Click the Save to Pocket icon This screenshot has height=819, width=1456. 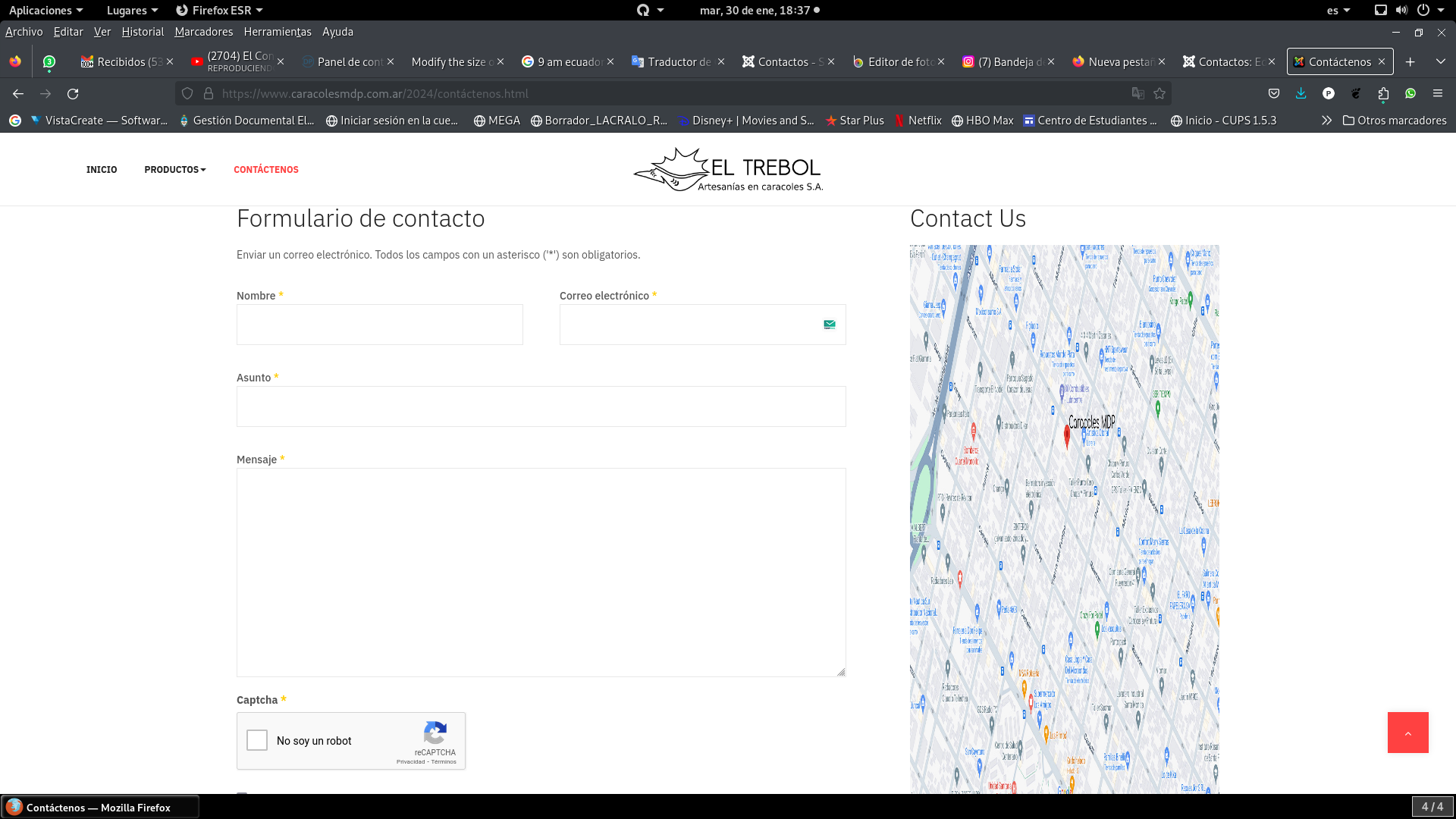(x=1274, y=93)
